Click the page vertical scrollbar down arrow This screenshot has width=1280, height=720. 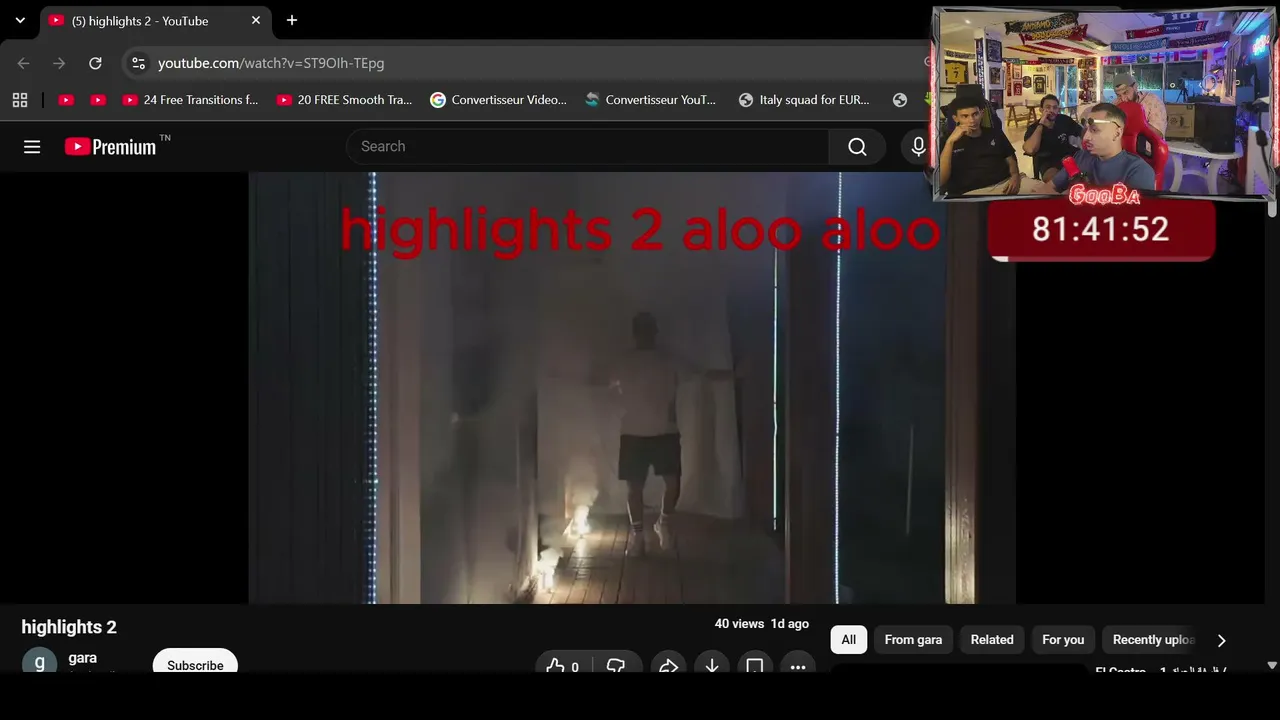[x=1272, y=665]
